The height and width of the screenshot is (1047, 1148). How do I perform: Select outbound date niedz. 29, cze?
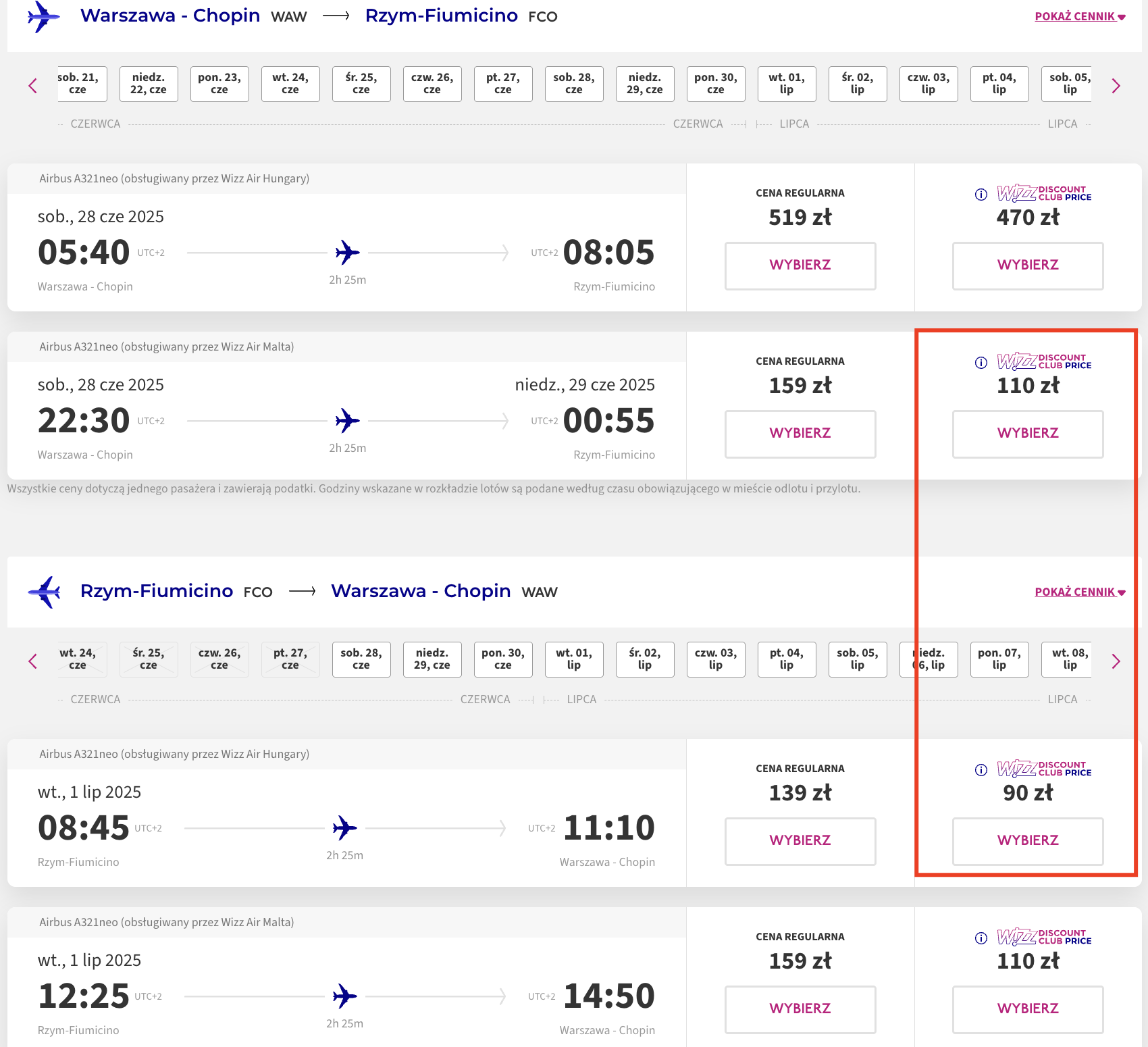coord(644,84)
